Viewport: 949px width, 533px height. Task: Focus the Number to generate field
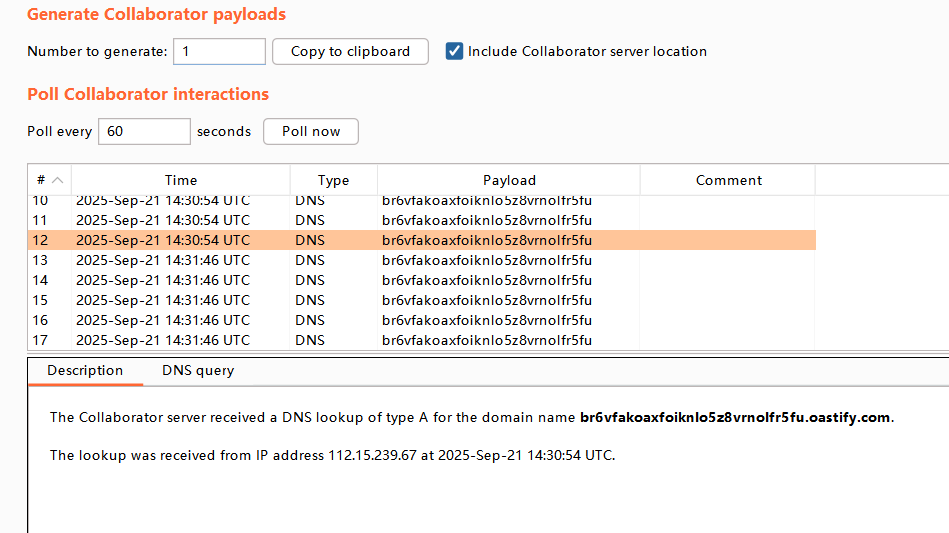point(219,51)
